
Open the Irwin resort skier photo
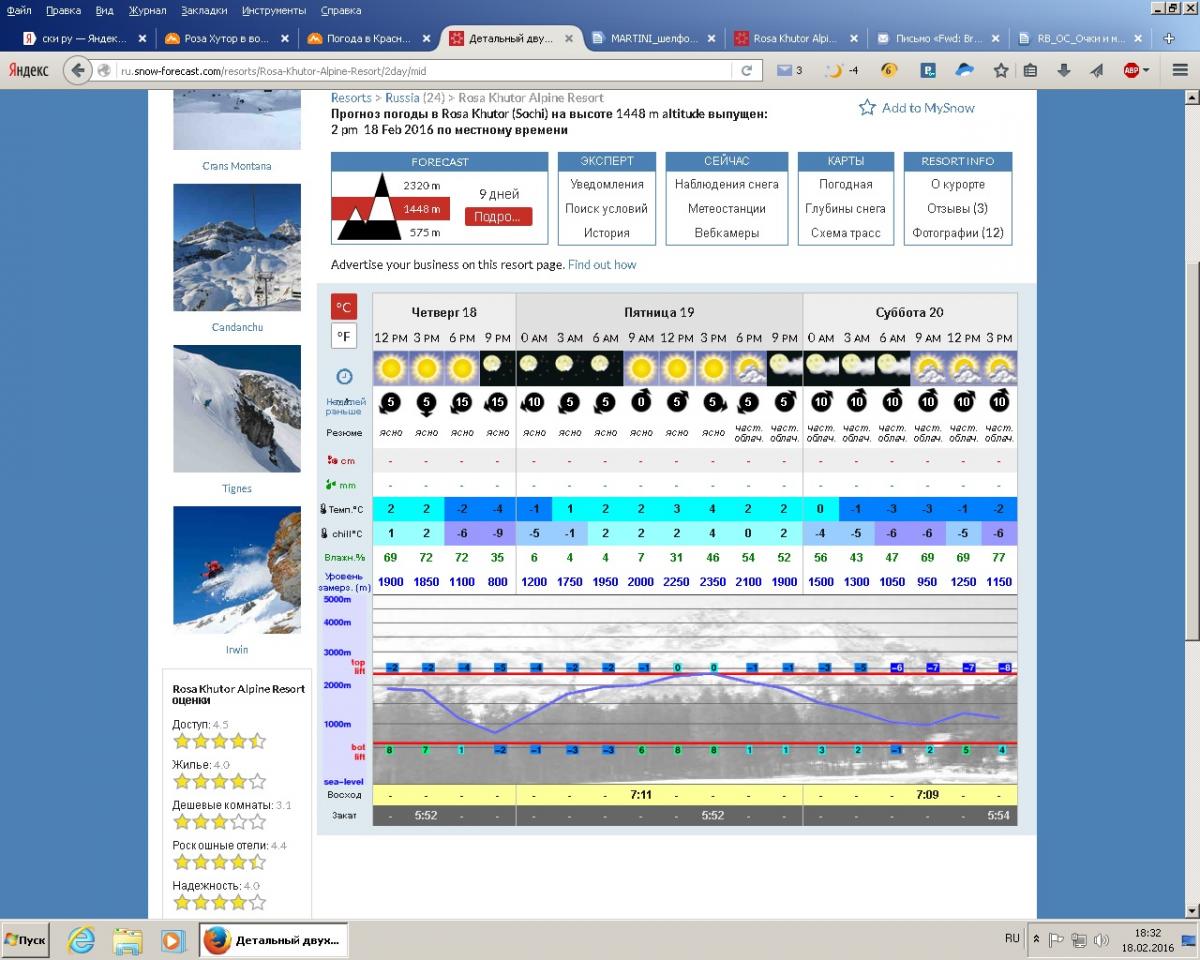(237, 570)
